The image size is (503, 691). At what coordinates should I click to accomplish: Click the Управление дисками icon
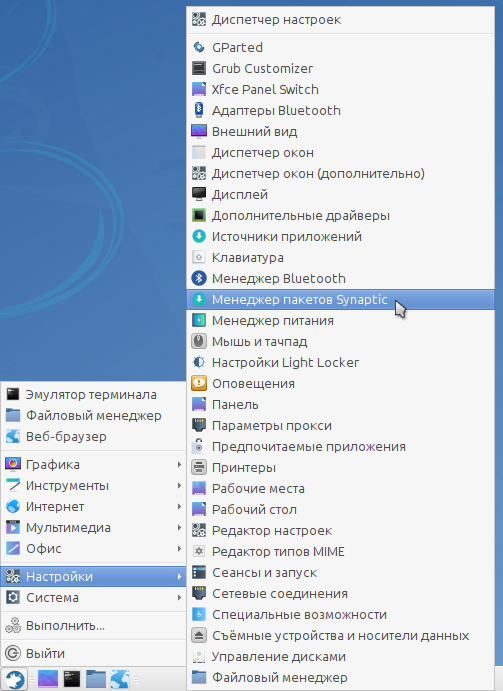pos(199,657)
